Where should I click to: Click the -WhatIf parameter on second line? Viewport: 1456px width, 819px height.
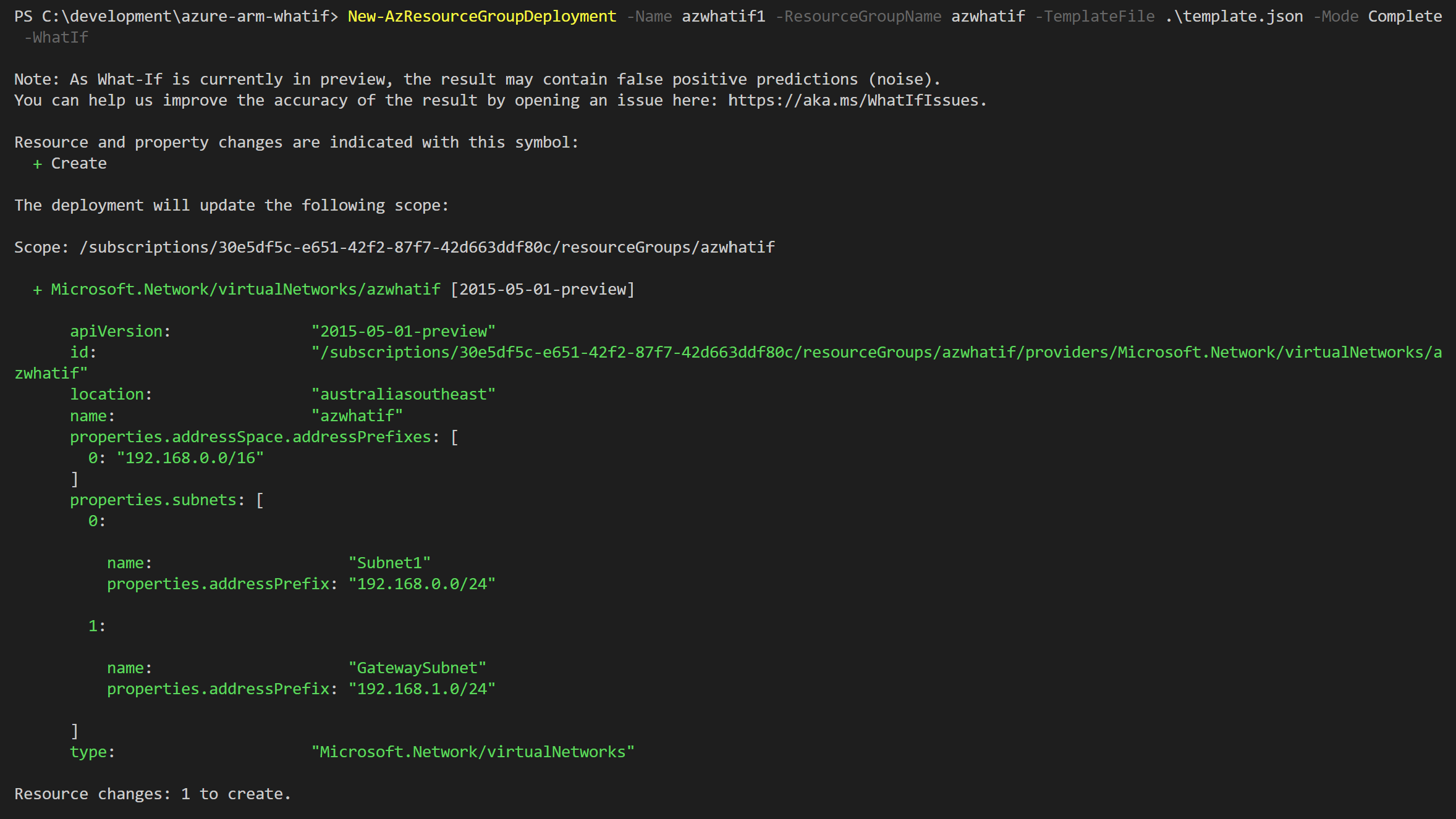pos(56,37)
